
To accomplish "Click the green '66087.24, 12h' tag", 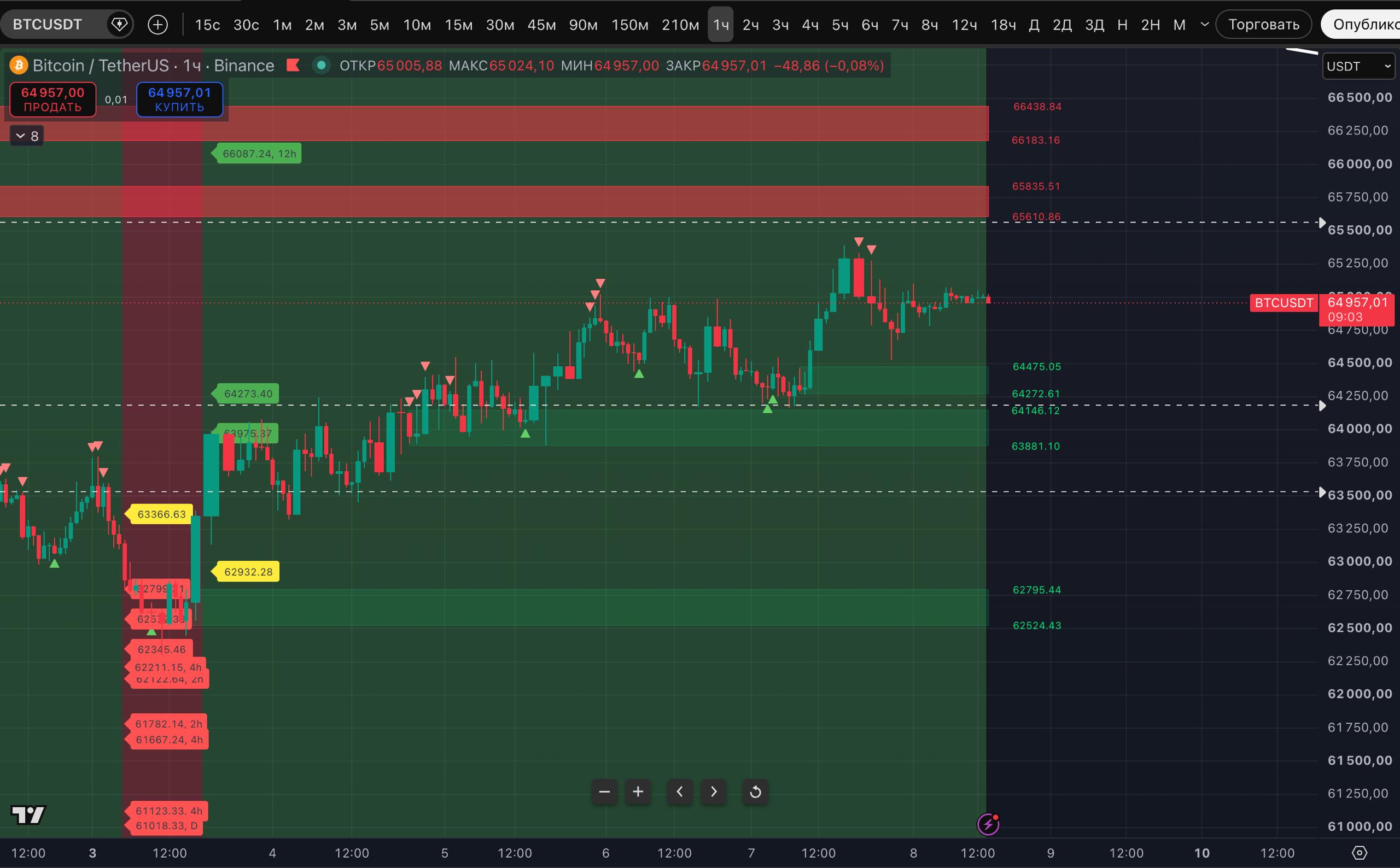I will point(256,153).
